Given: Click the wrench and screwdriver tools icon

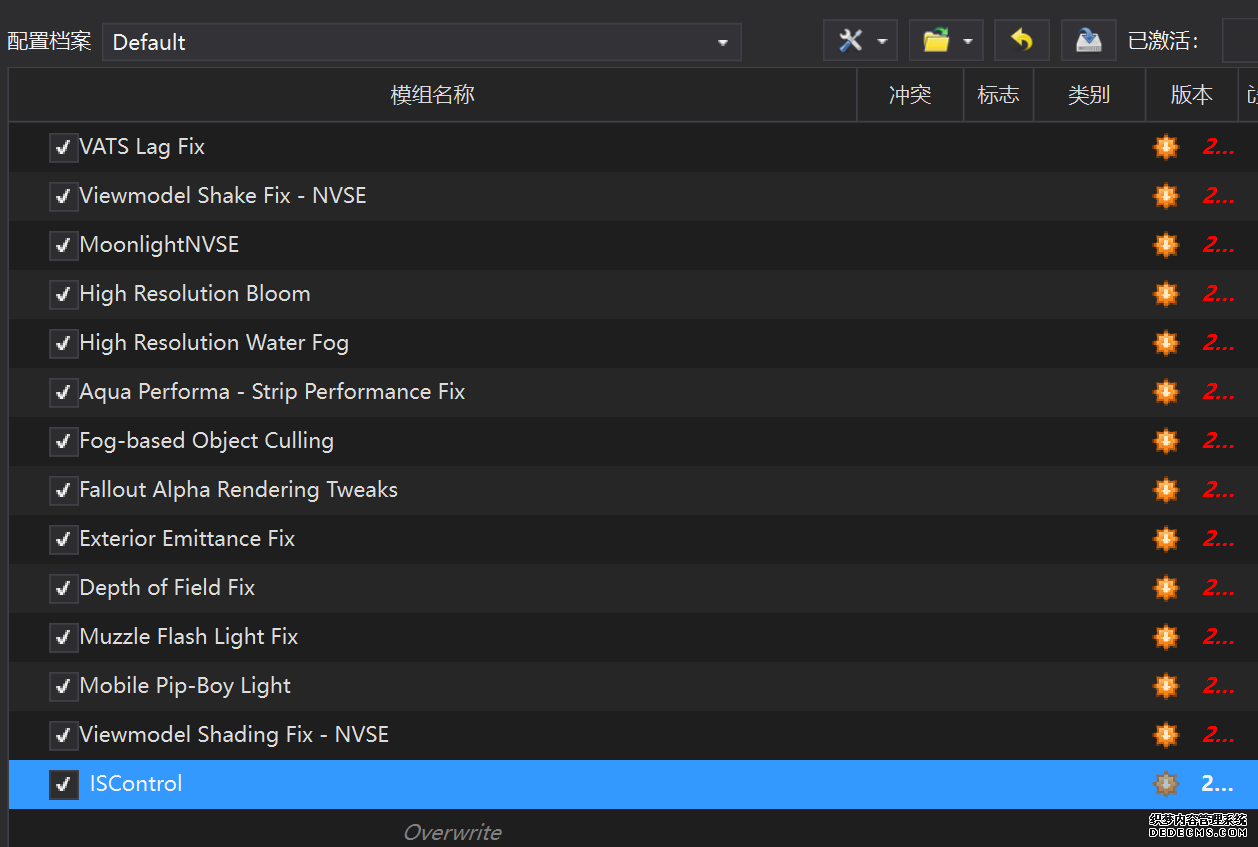Looking at the screenshot, I should [850, 41].
